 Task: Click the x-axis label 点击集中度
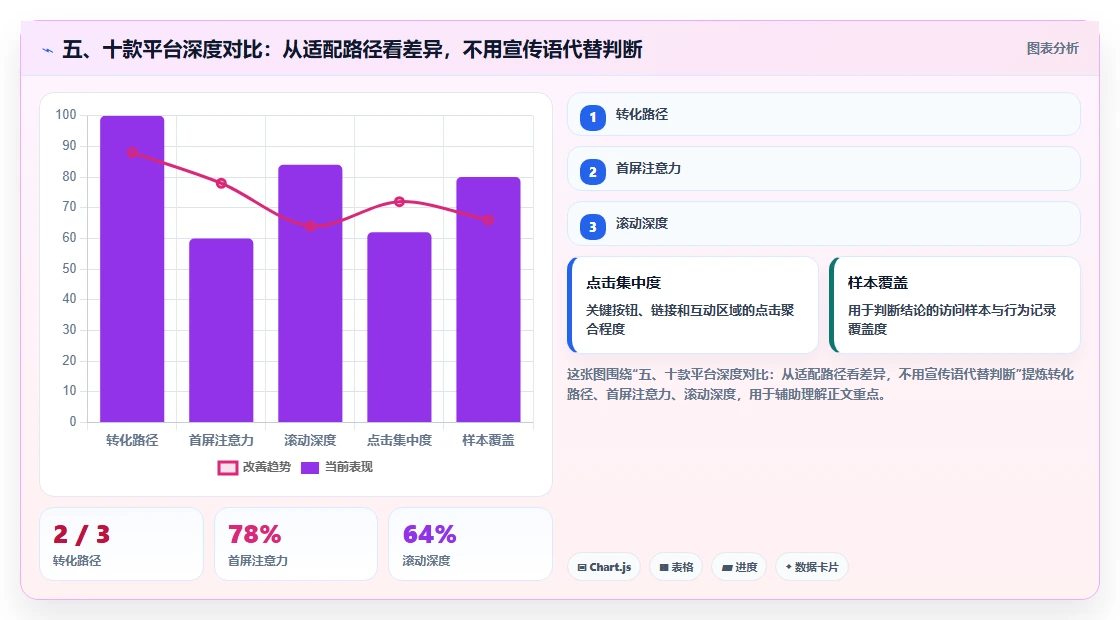point(399,440)
